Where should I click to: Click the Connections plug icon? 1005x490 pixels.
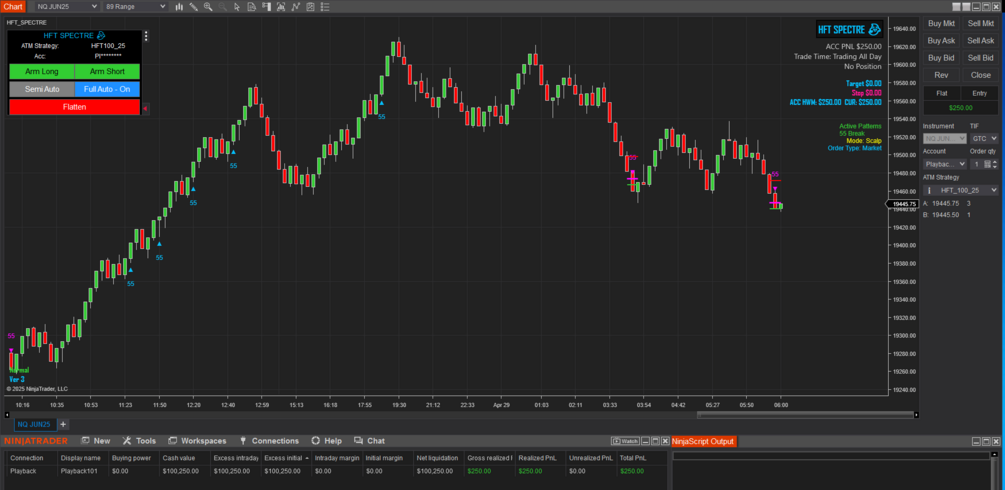tap(243, 441)
